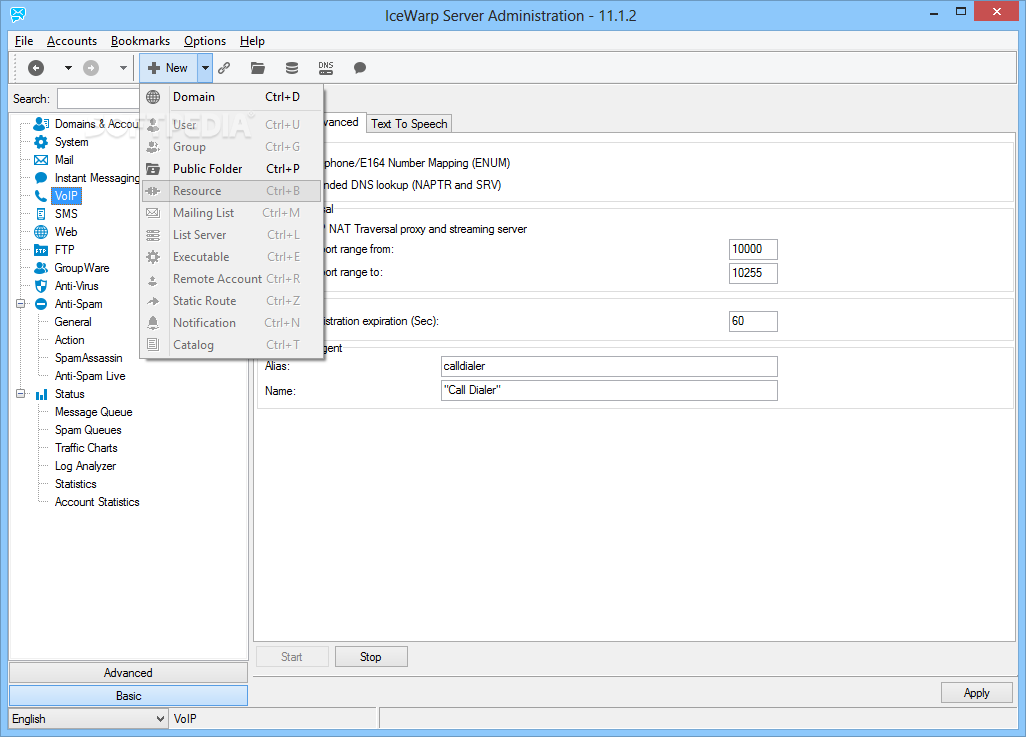Open Traffic Charts tree item

[x=86, y=448]
